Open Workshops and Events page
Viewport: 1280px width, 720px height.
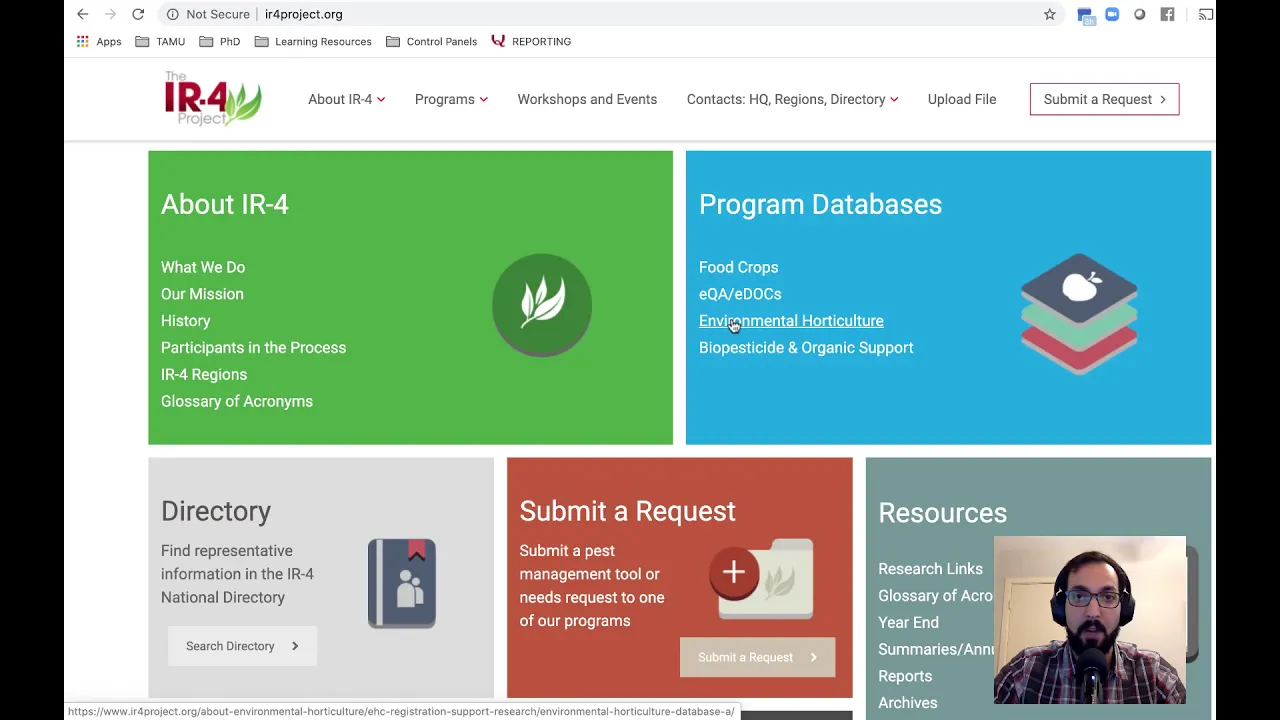click(x=587, y=99)
